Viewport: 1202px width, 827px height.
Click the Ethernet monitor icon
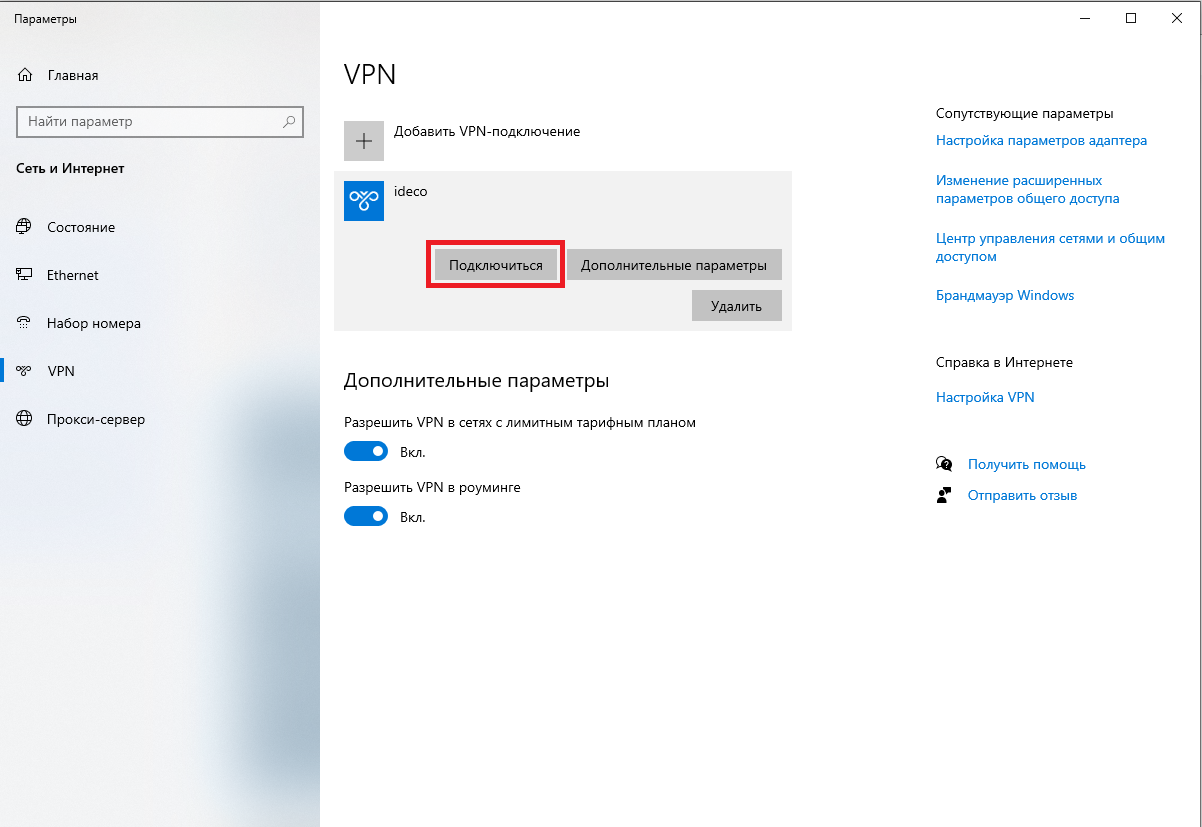[25, 275]
